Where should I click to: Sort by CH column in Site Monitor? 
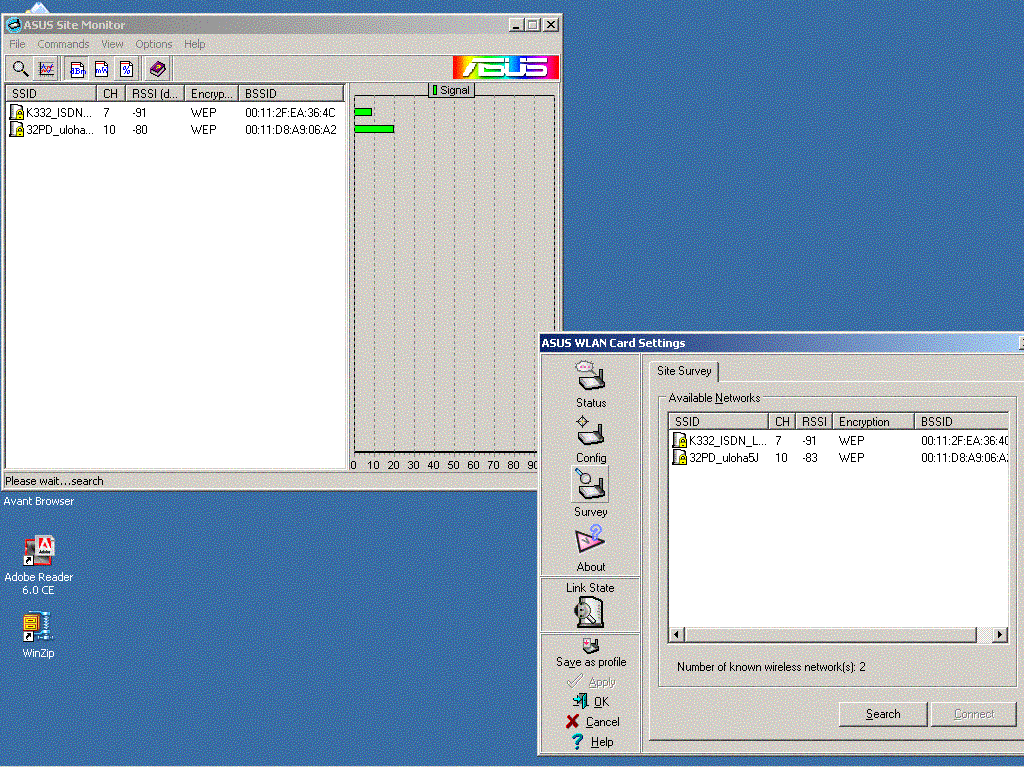point(110,93)
